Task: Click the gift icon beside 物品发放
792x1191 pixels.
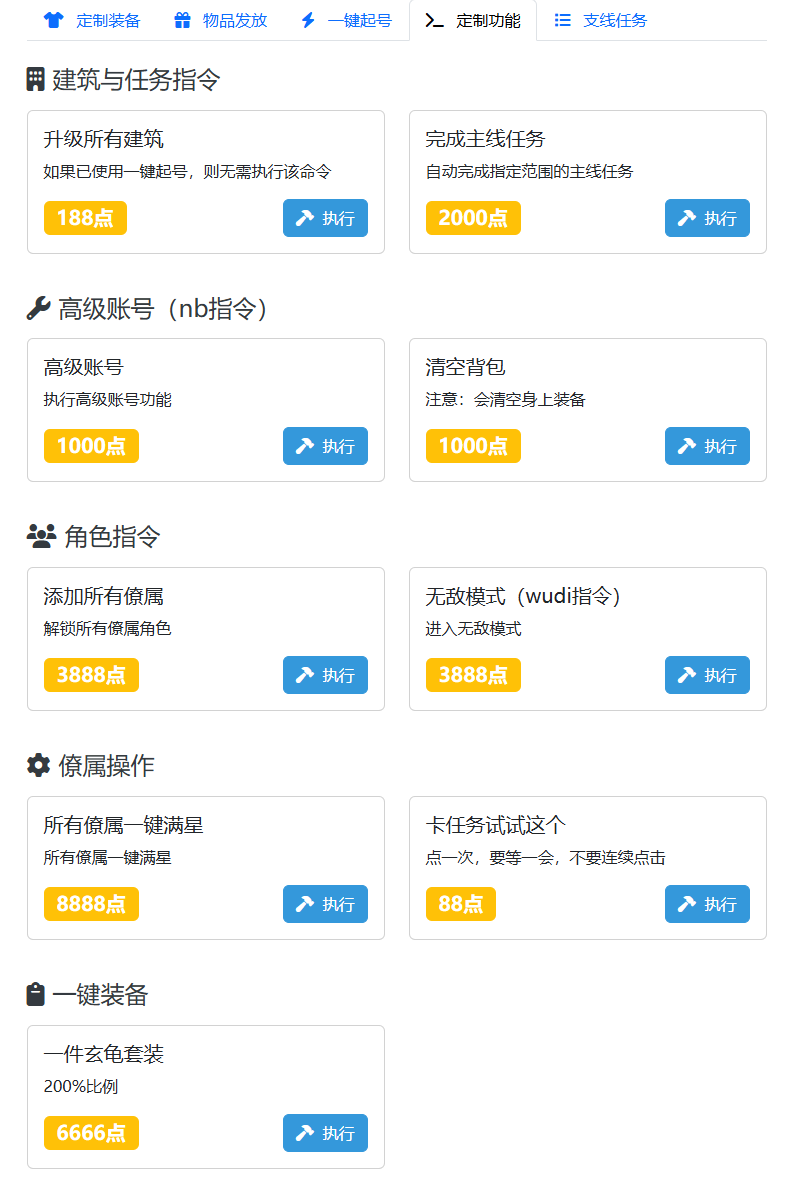Action: 182,20
